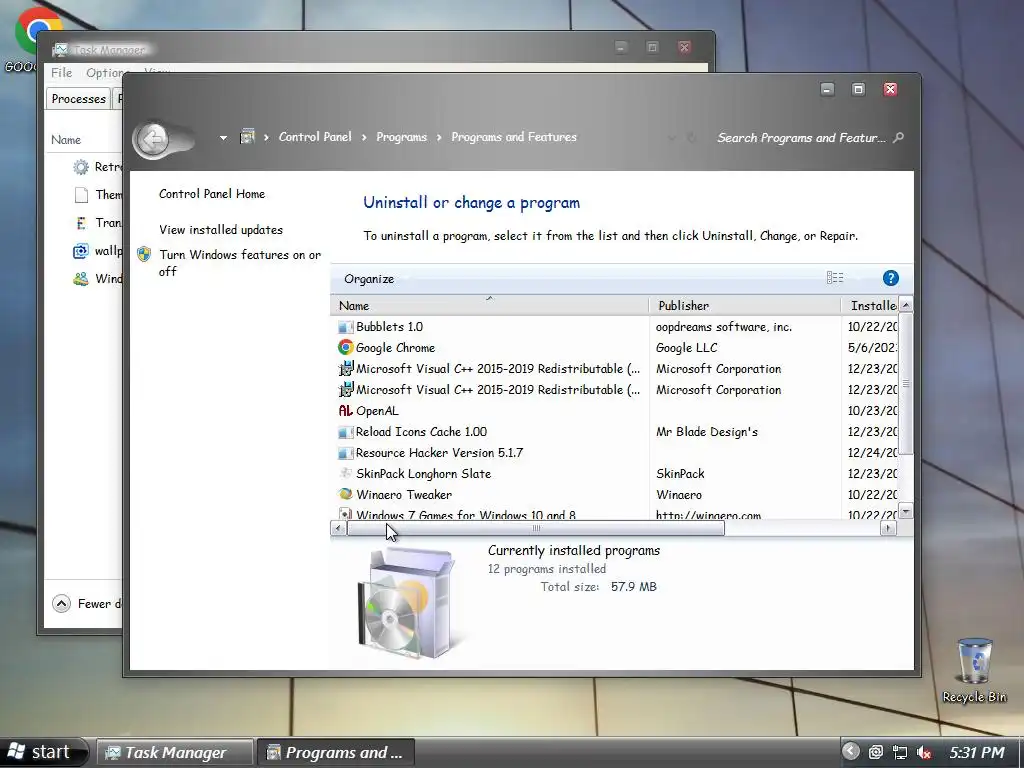The height and width of the screenshot is (768, 1024).
Task: Select Resource Hacker Version 5.1.7 entry
Action: coord(439,453)
